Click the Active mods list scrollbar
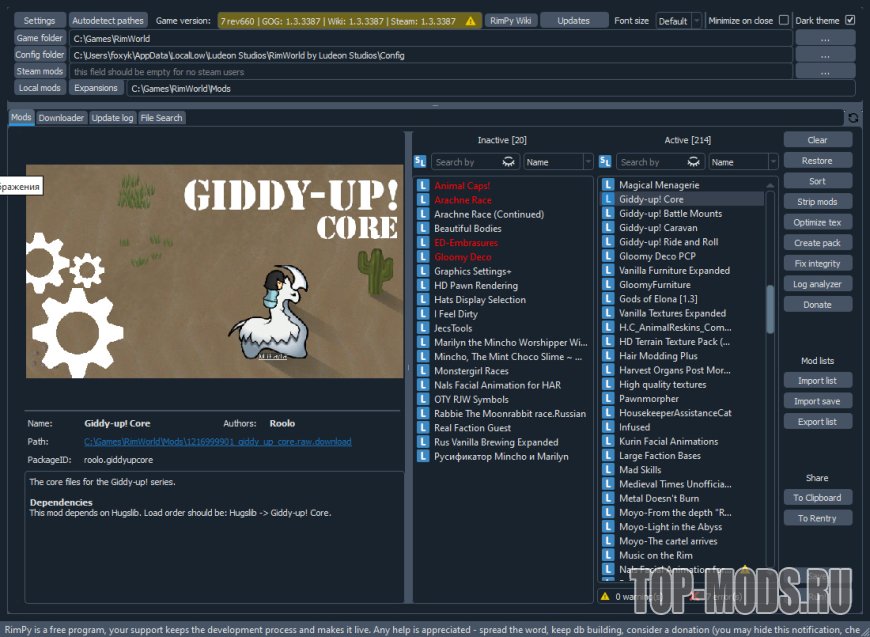The height and width of the screenshot is (637, 870). (770, 310)
